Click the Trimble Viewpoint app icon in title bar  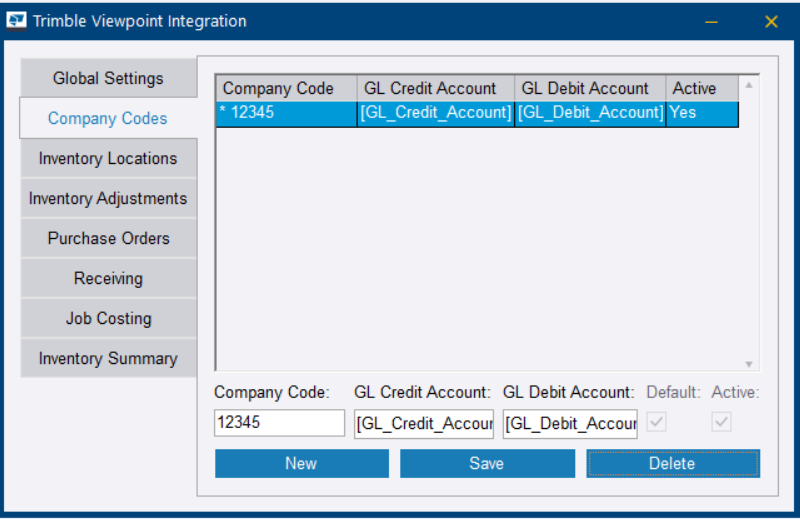16,21
